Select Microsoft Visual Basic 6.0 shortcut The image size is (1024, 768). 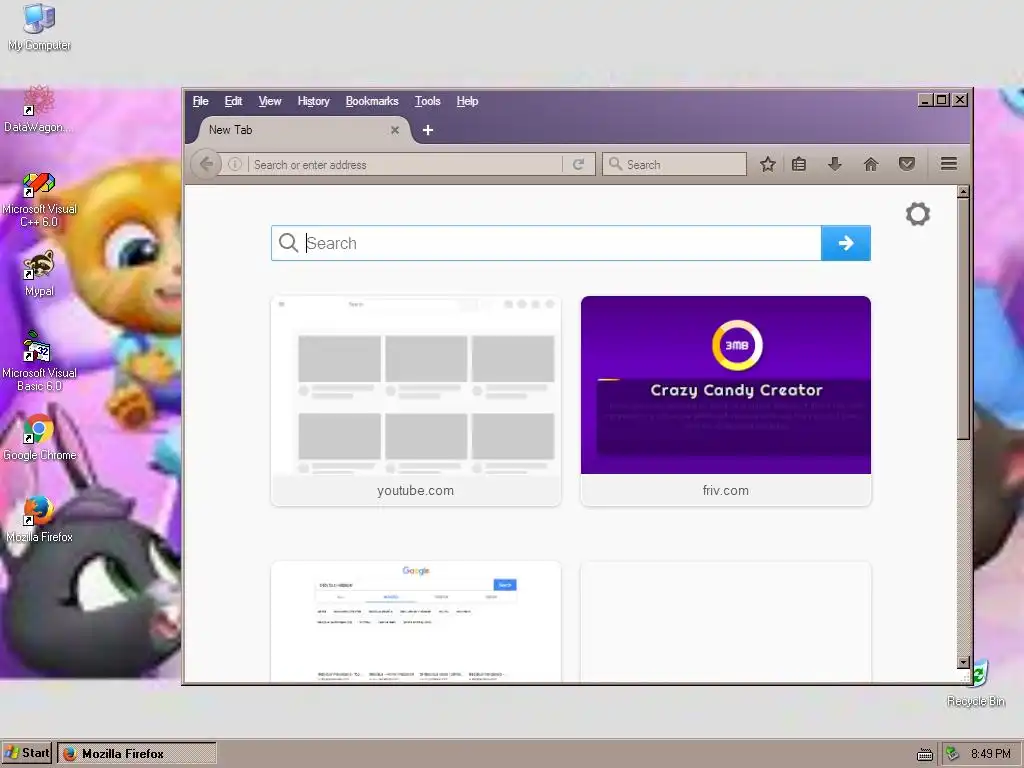pyautogui.click(x=39, y=361)
